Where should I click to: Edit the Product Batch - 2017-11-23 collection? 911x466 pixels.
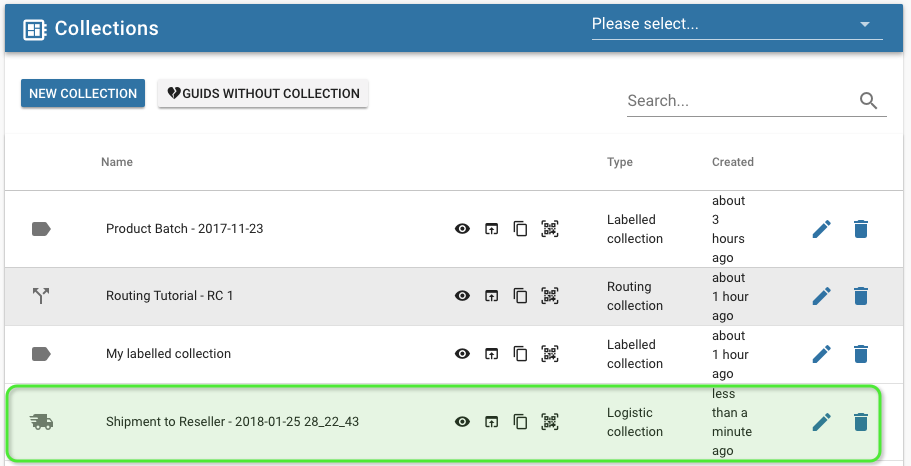[x=822, y=229]
